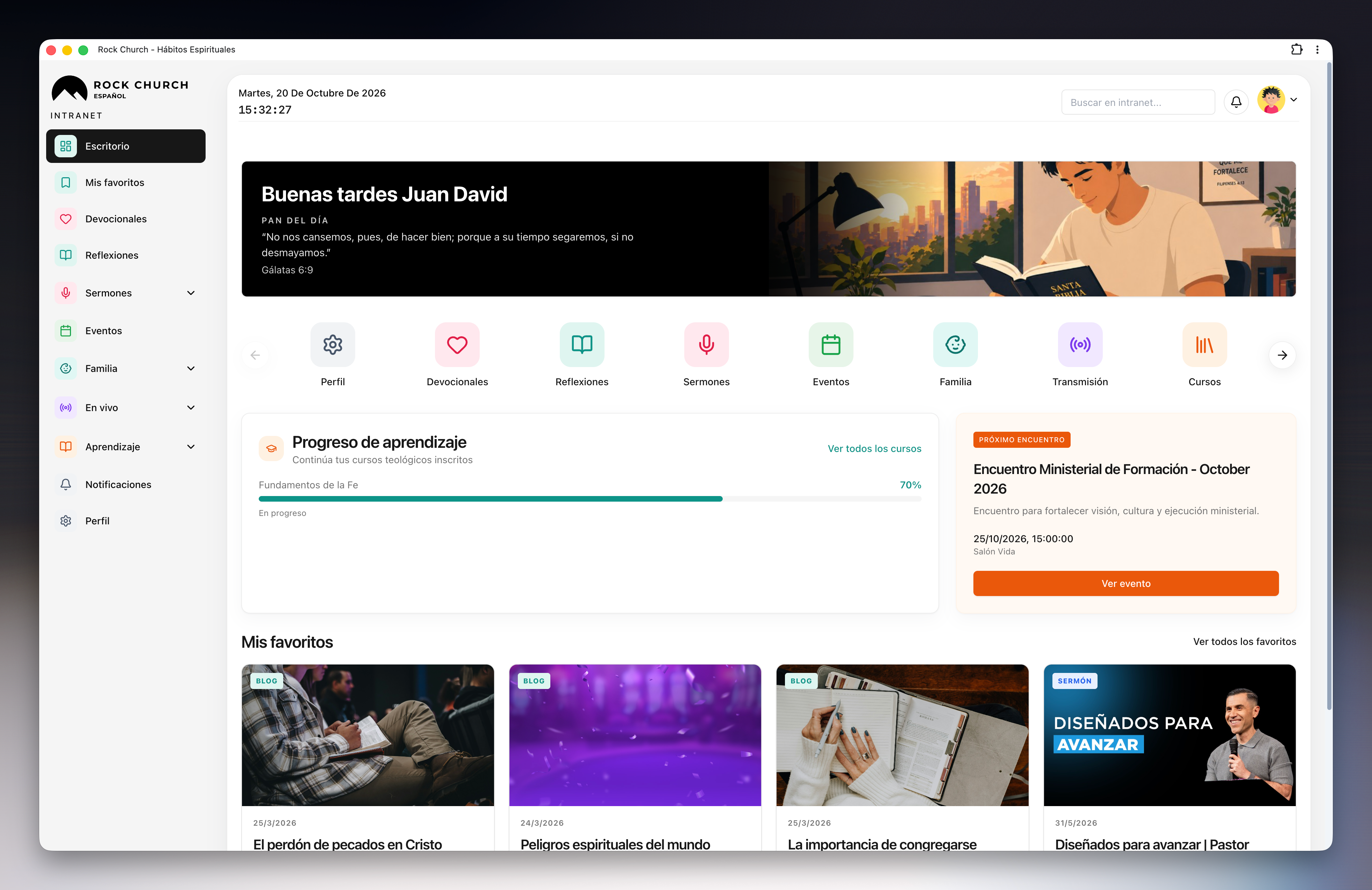This screenshot has height=890, width=1372.
Task: Open the Peligros espirituales del mundo thumbnail
Action: pyautogui.click(x=635, y=735)
